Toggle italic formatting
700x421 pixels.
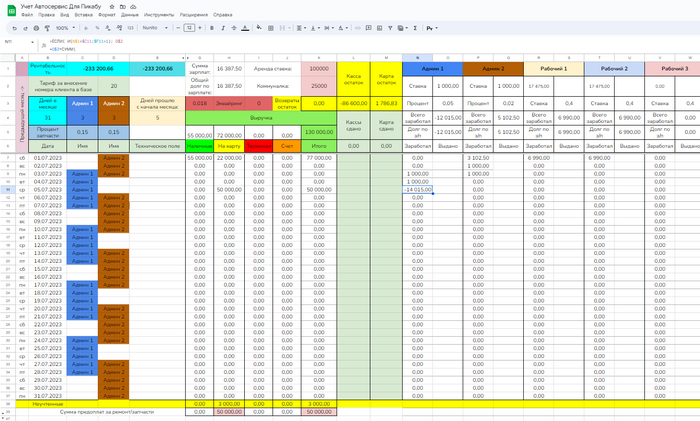[x=223, y=28]
